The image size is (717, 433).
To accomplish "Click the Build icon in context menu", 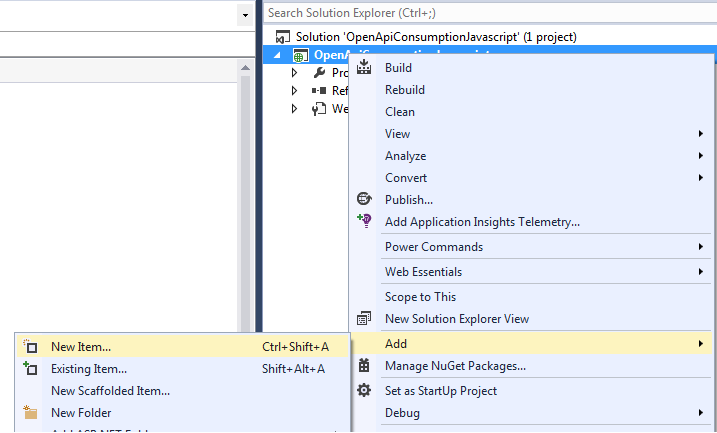I will pos(364,68).
